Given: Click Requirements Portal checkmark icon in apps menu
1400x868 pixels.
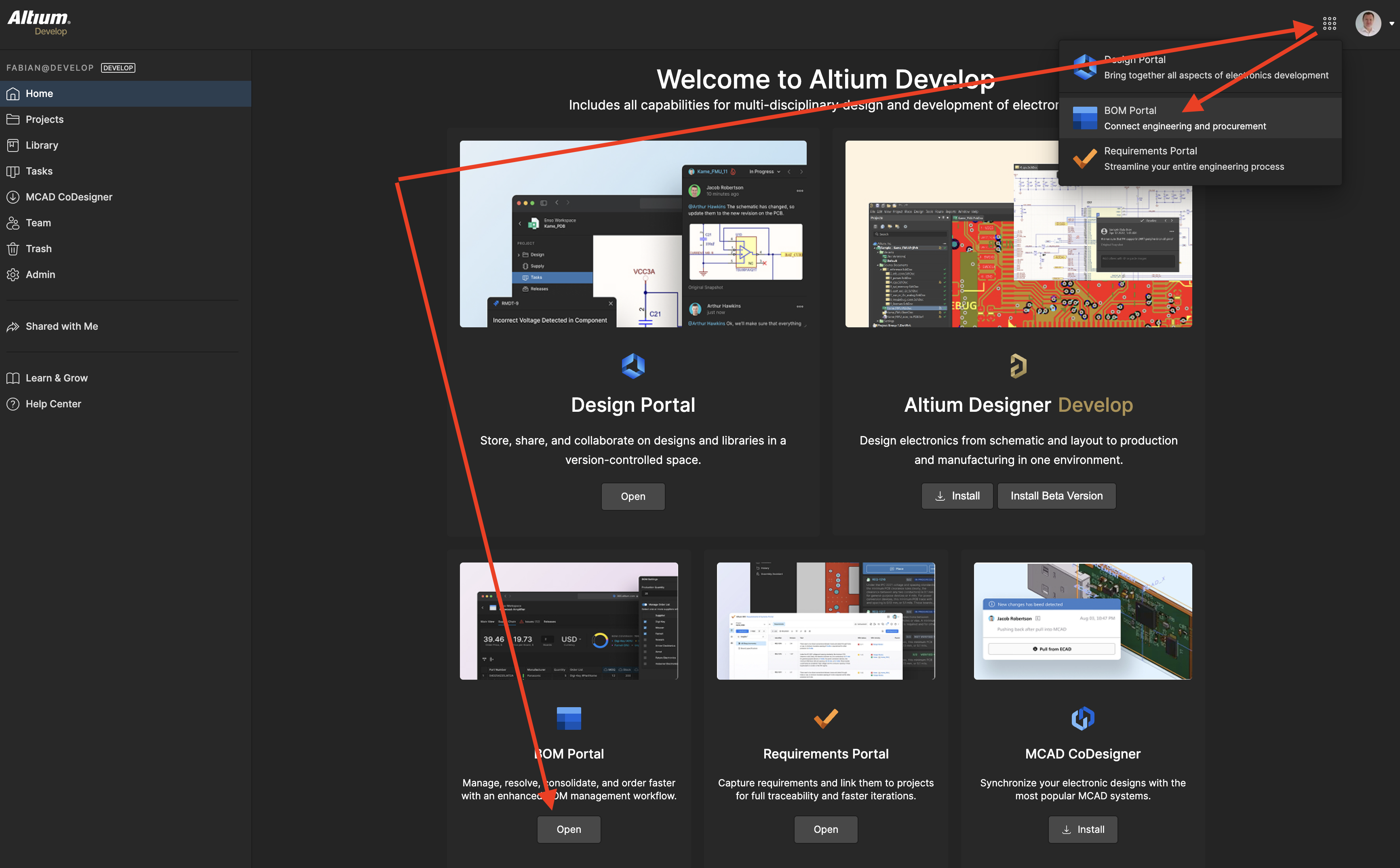Looking at the screenshot, I should 1085,158.
